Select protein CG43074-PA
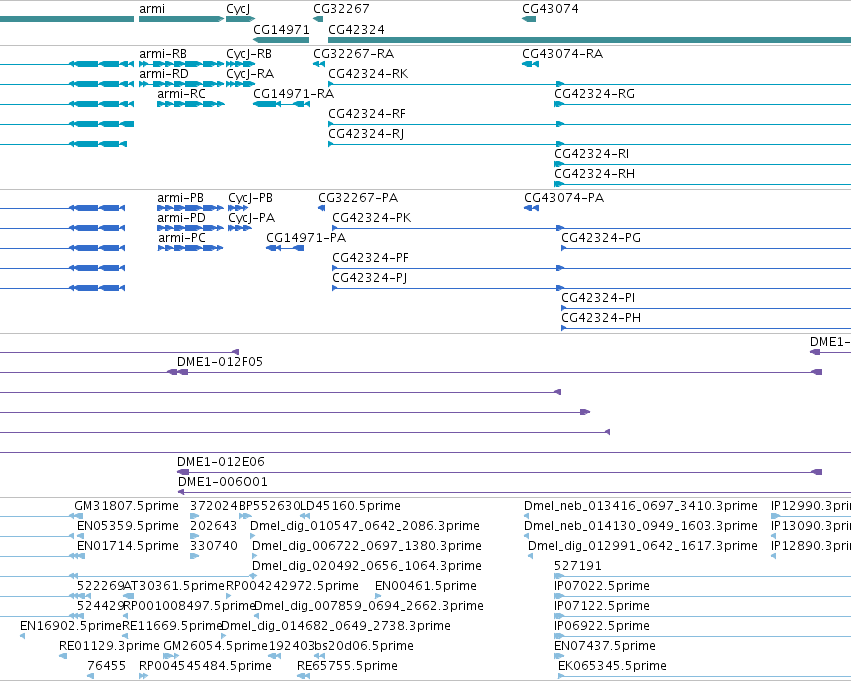The width and height of the screenshot is (851, 681). (x=564, y=198)
